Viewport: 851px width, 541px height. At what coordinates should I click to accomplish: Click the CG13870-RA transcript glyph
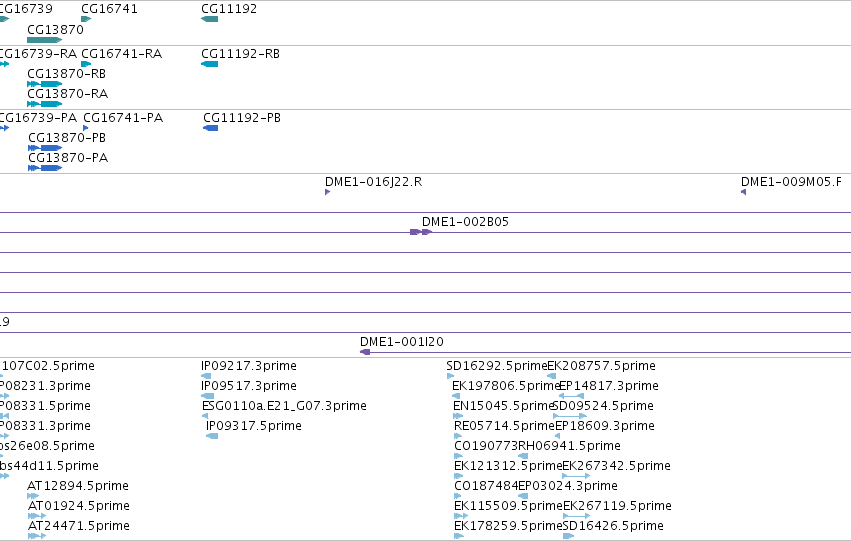click(45, 104)
